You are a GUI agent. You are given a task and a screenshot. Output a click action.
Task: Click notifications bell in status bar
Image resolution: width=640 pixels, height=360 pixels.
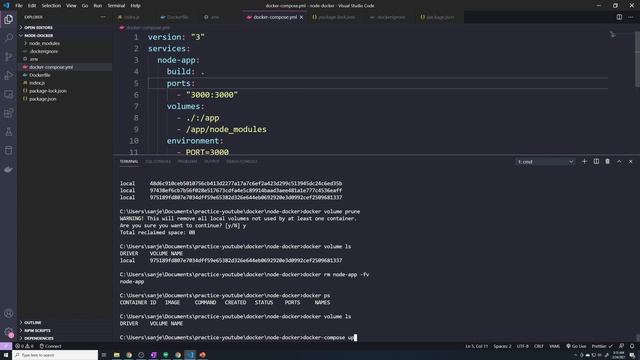coord(632,346)
